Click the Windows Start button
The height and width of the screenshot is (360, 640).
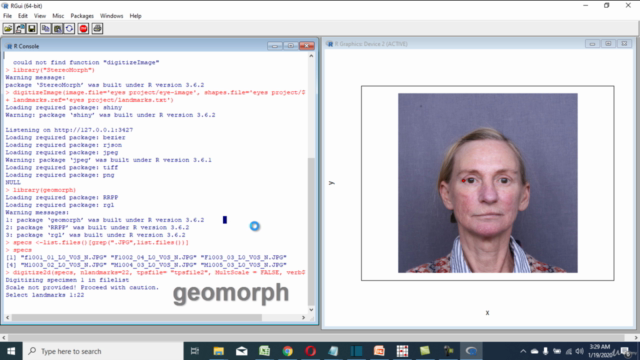coord(11,351)
